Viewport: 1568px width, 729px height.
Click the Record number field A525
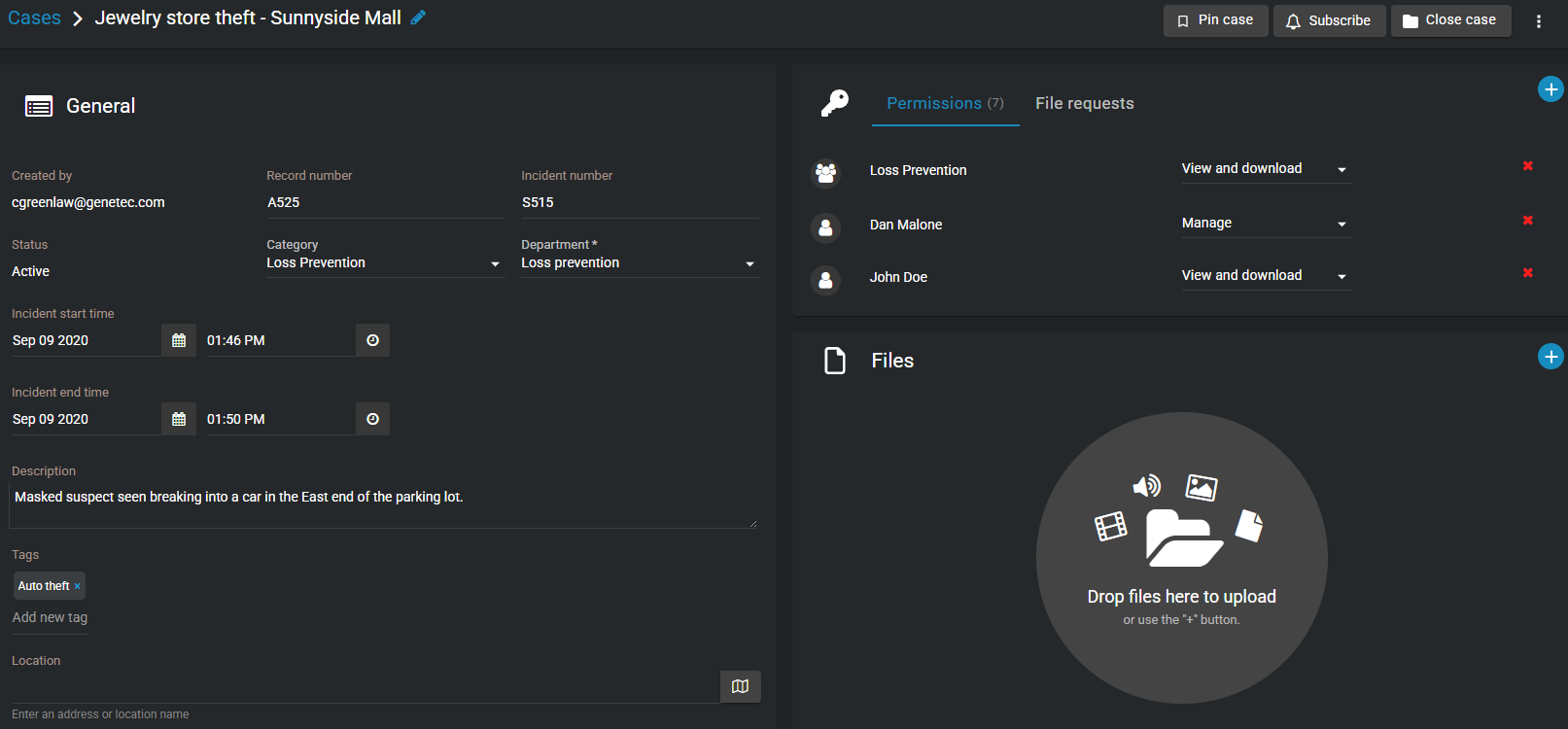click(385, 203)
